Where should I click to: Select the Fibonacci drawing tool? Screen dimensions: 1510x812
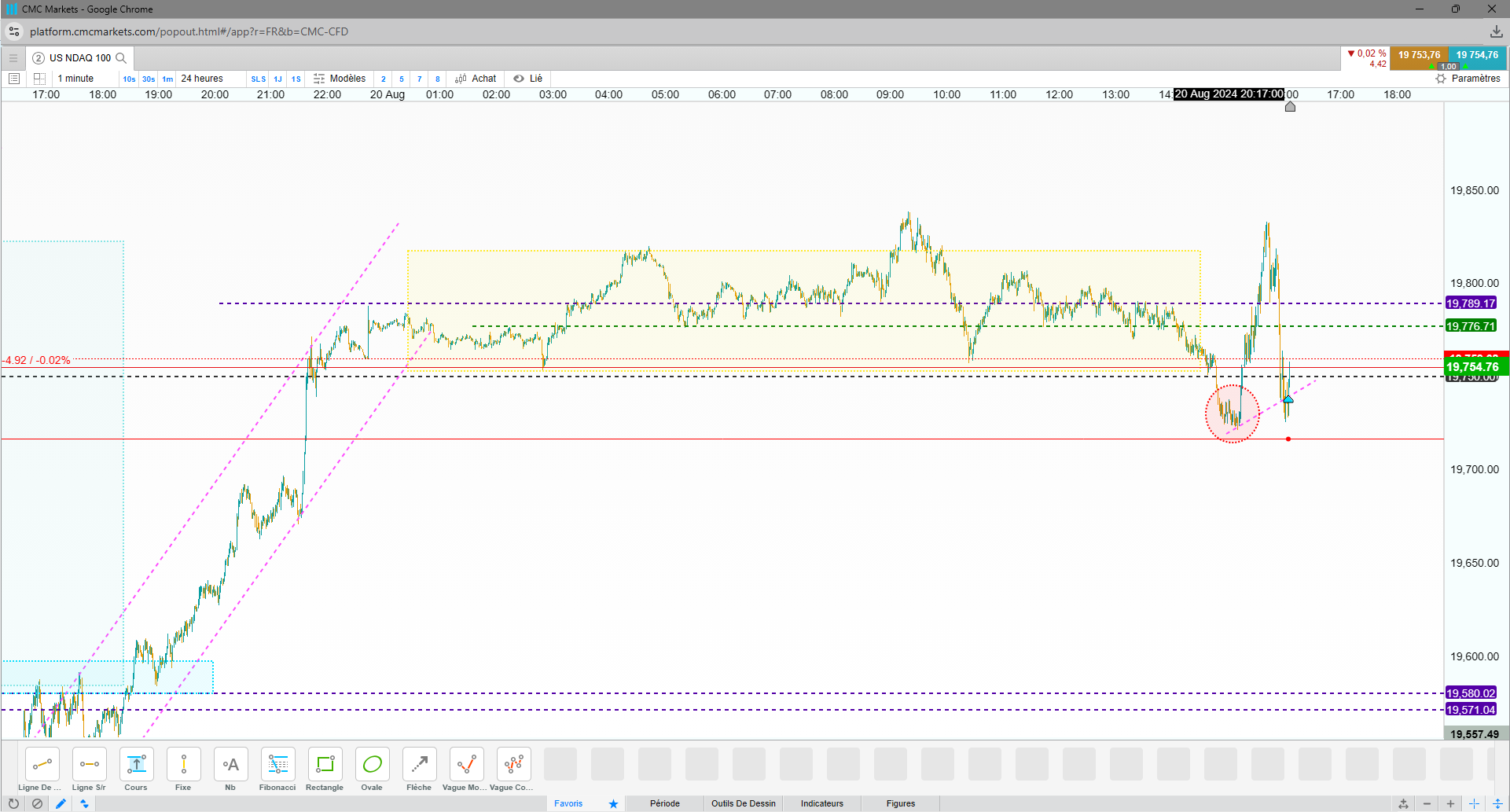277,764
